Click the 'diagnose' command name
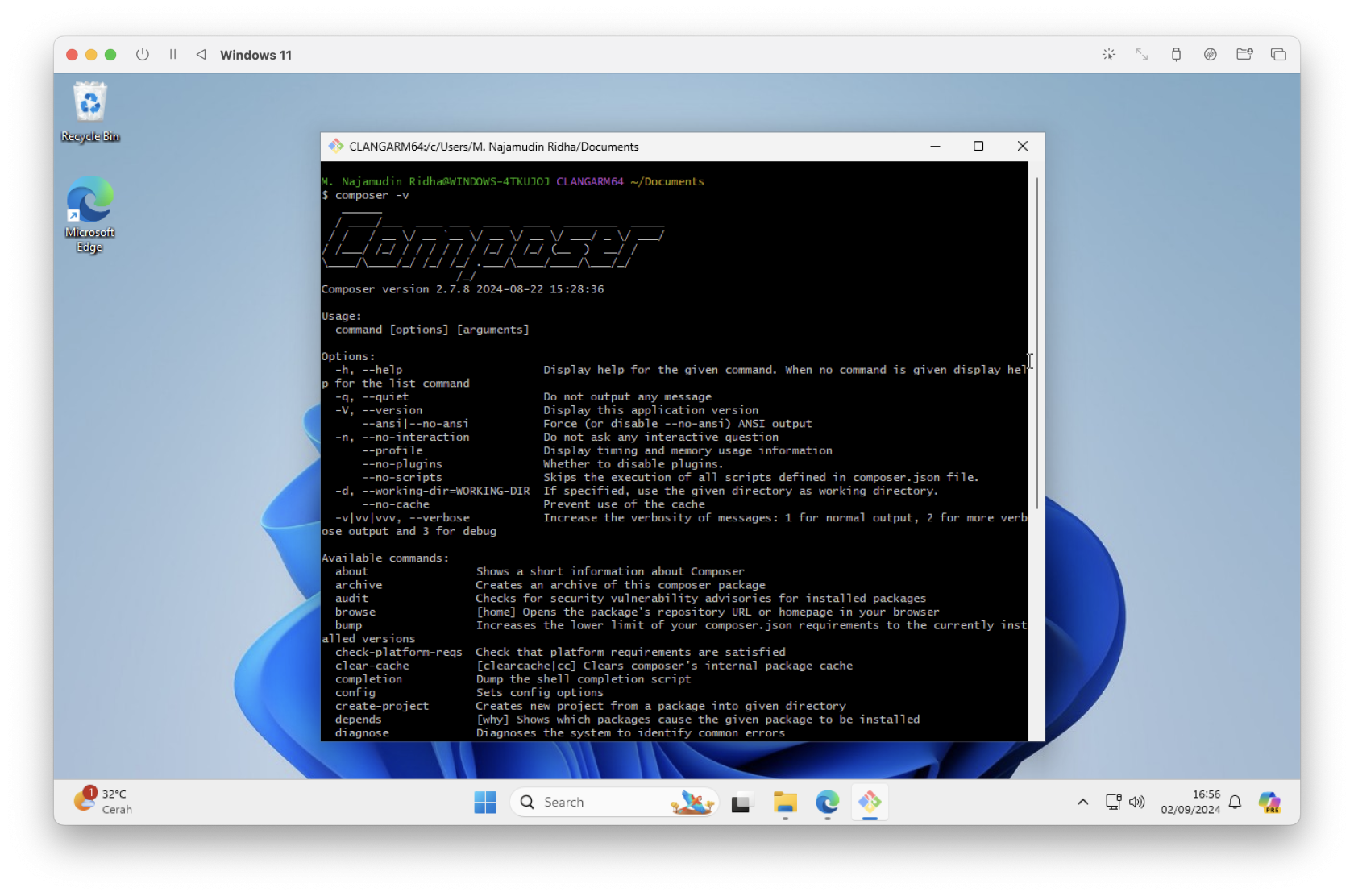Screen dimensions: 1354x896 click(x=362, y=732)
